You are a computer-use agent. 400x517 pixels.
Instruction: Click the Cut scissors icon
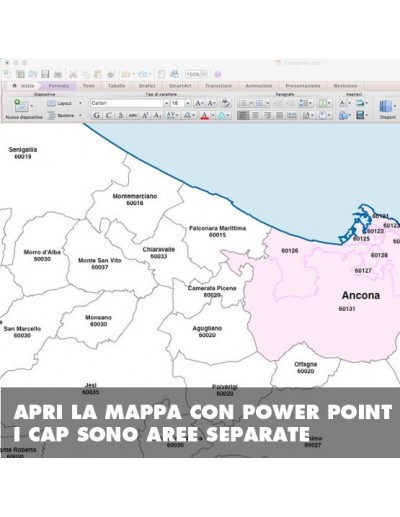(x=73, y=74)
